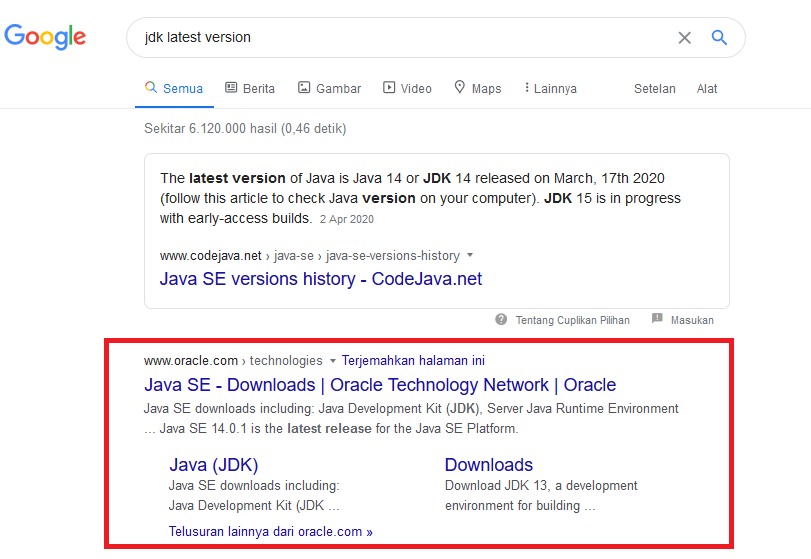811x559 pixels.
Task: Expand the codejava.net result dropdown arrow
Action: point(470,255)
